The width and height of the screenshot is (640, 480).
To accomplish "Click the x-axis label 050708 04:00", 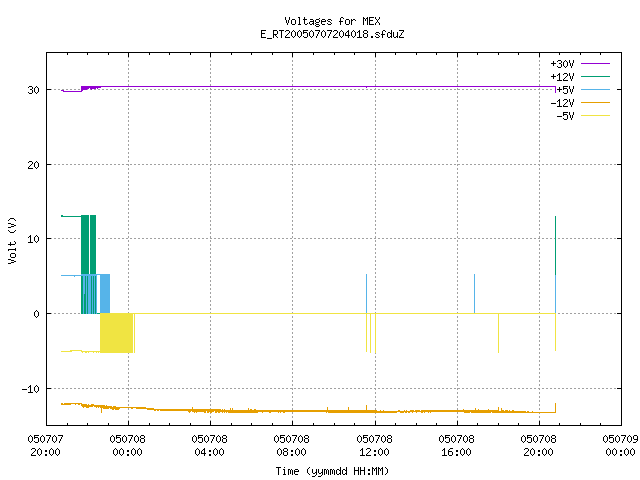I will pyautogui.click(x=209, y=445).
